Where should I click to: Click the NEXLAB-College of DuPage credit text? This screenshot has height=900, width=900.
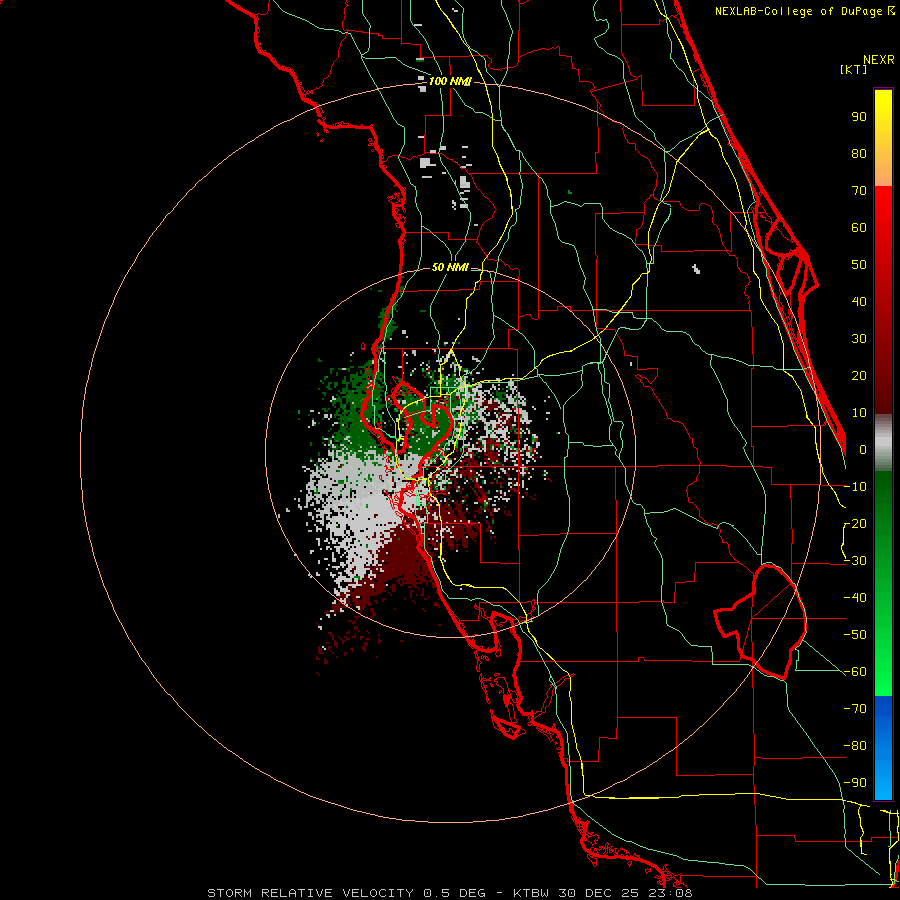point(804,11)
